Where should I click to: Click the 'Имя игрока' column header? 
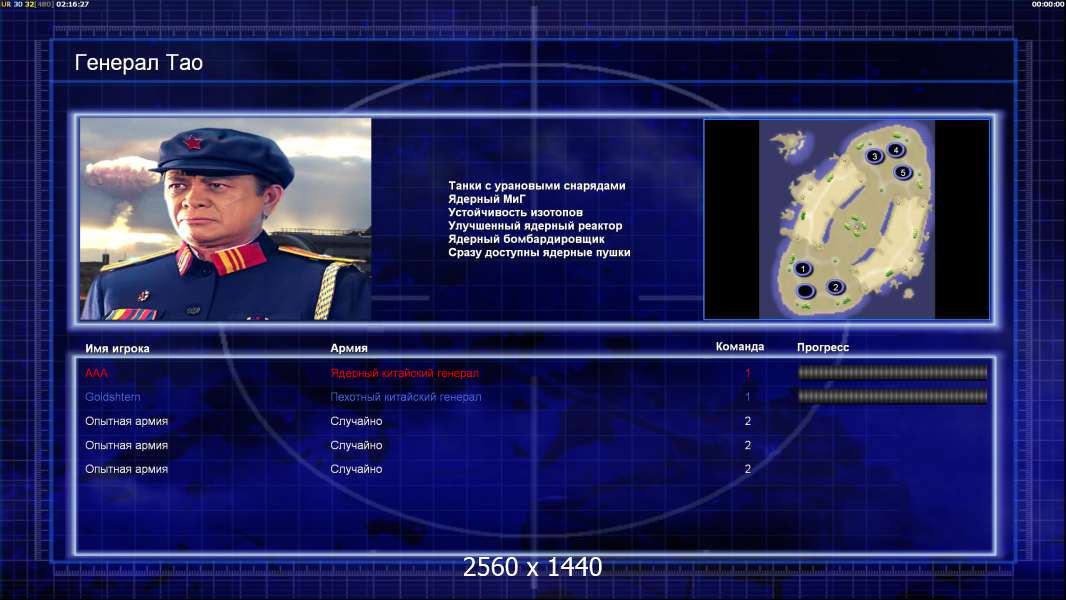[117, 349]
